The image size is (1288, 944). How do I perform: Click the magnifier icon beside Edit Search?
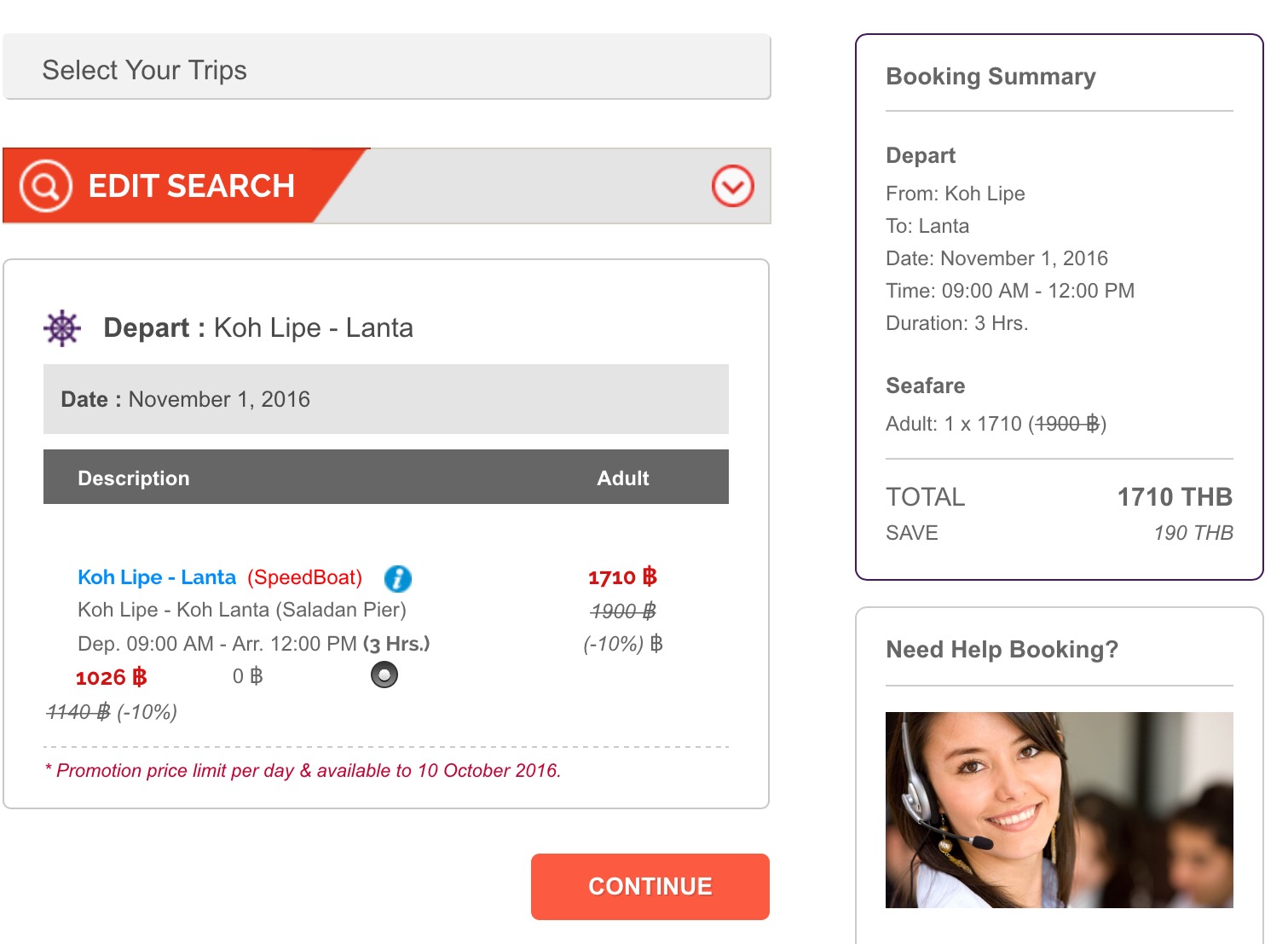46,185
